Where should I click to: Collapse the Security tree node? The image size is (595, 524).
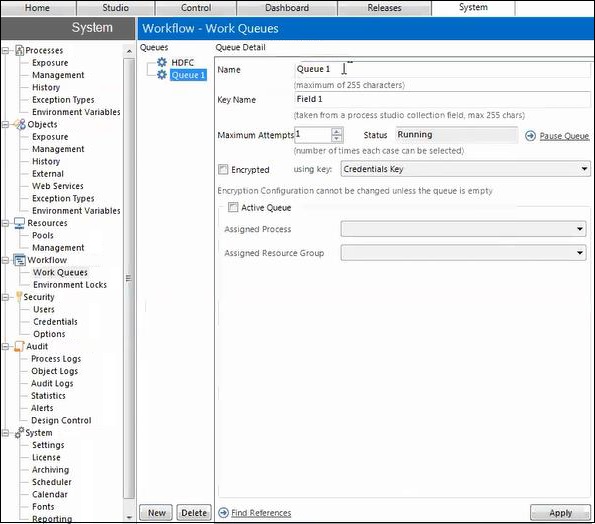tap(5, 297)
